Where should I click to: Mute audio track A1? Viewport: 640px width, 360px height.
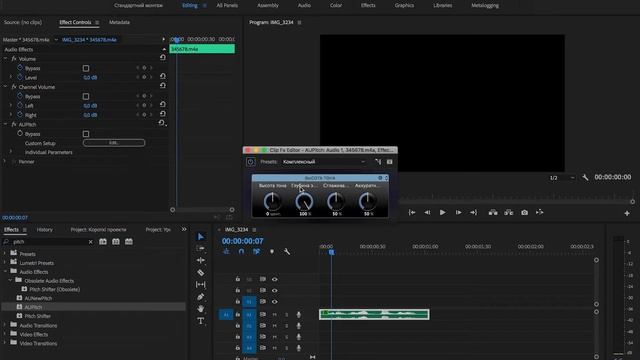click(x=275, y=315)
